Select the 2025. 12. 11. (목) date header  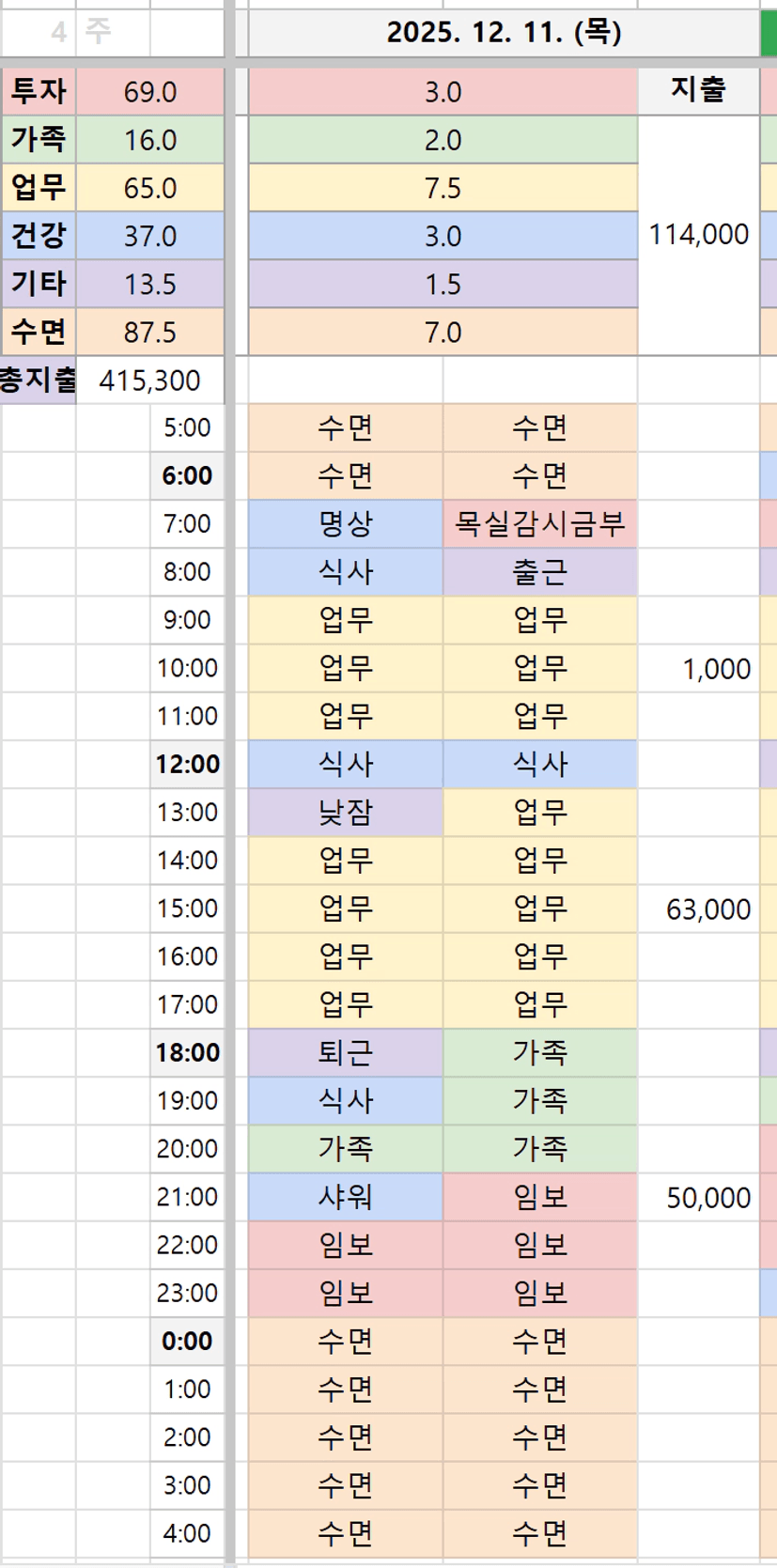click(504, 33)
